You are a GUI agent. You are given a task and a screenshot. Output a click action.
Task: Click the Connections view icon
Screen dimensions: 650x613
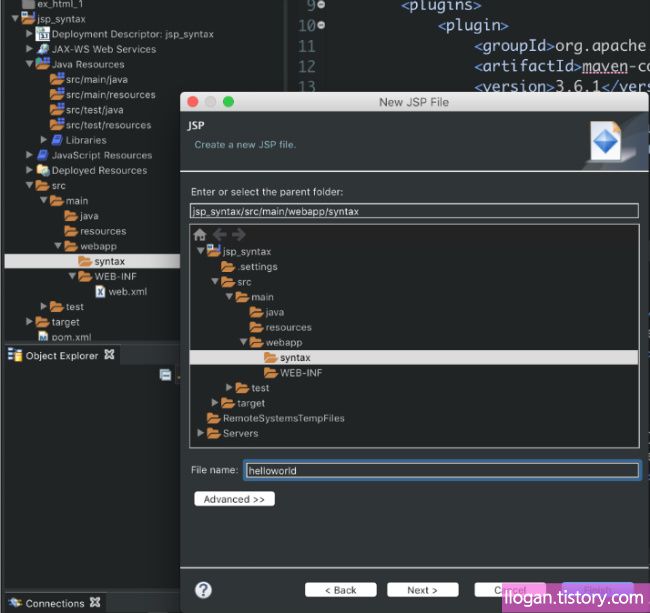[x=15, y=603]
